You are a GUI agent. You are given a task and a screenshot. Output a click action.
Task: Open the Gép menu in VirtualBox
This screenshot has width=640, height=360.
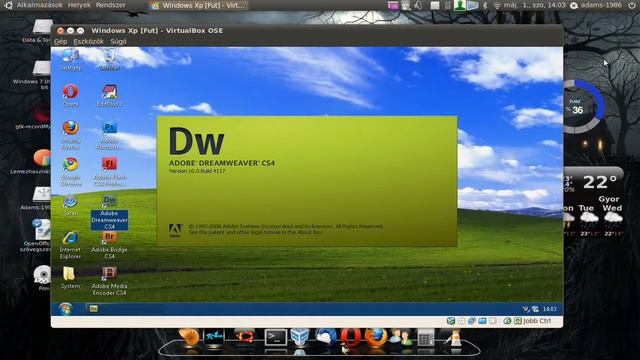pos(60,41)
